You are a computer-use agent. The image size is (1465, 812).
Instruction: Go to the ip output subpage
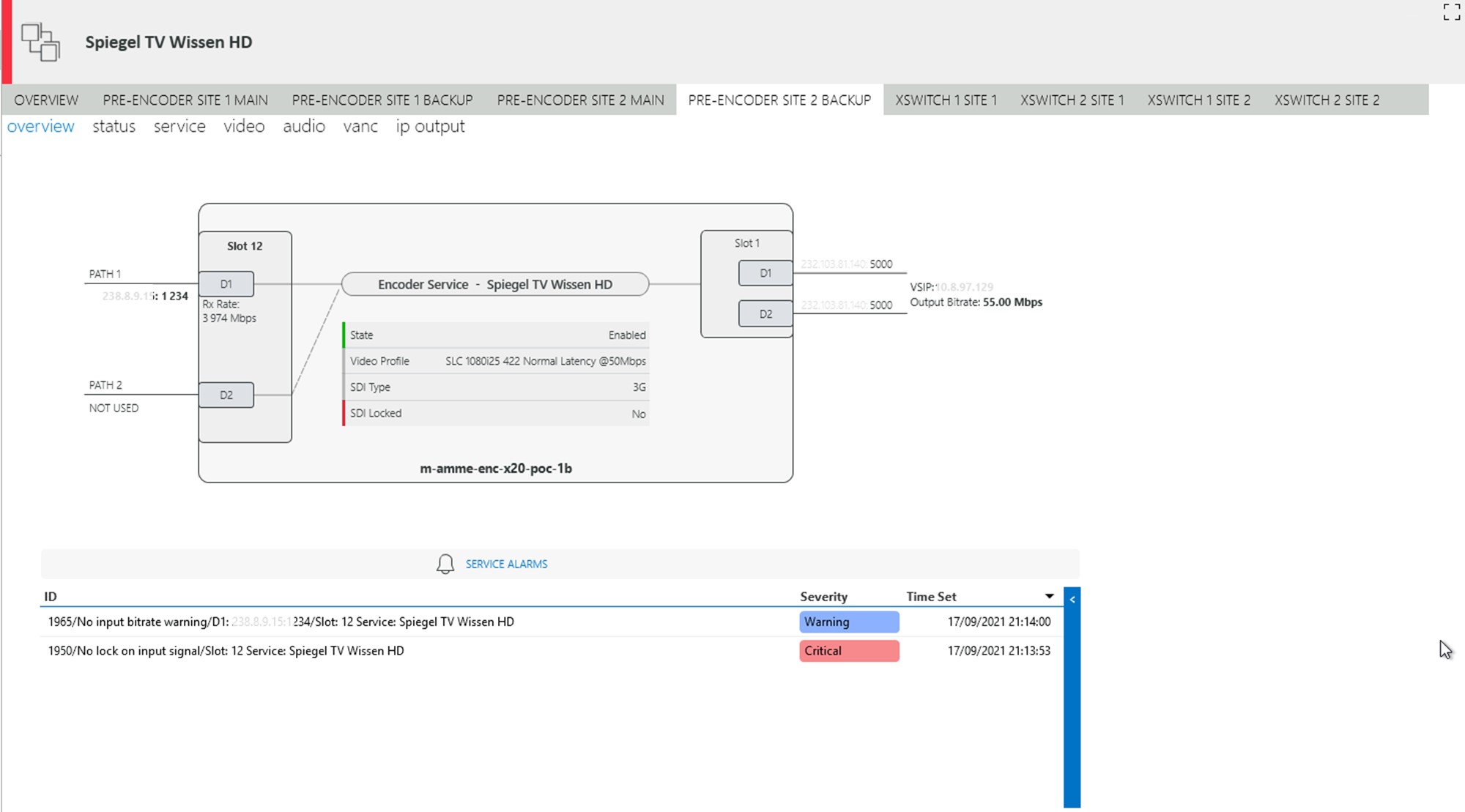click(430, 126)
